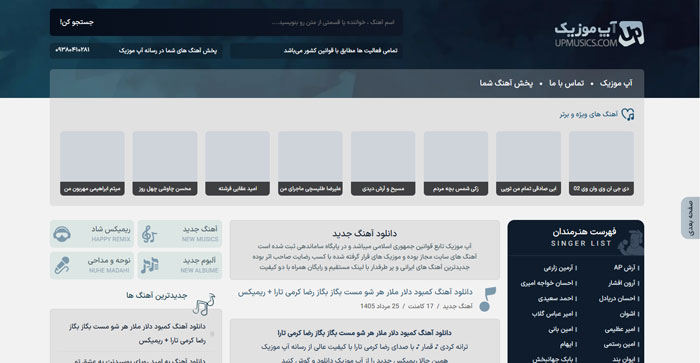Click the 17 کامنت comments link
The width and height of the screenshot is (700, 363).
(x=421, y=306)
